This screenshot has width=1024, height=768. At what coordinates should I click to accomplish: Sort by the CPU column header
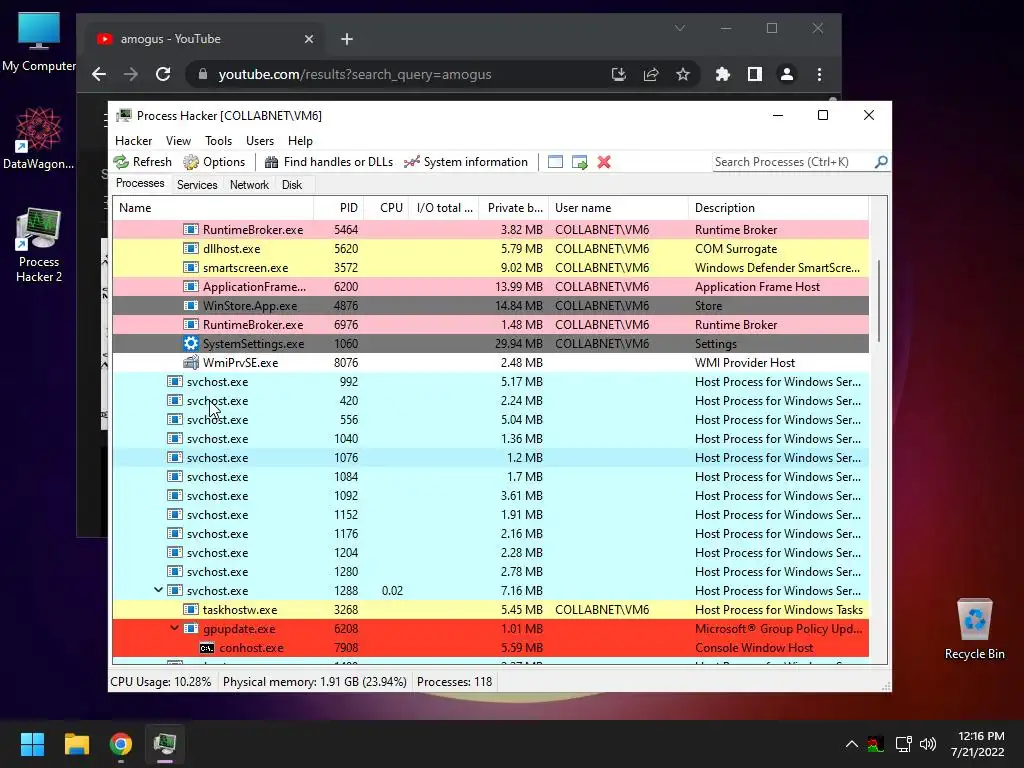tap(387, 208)
